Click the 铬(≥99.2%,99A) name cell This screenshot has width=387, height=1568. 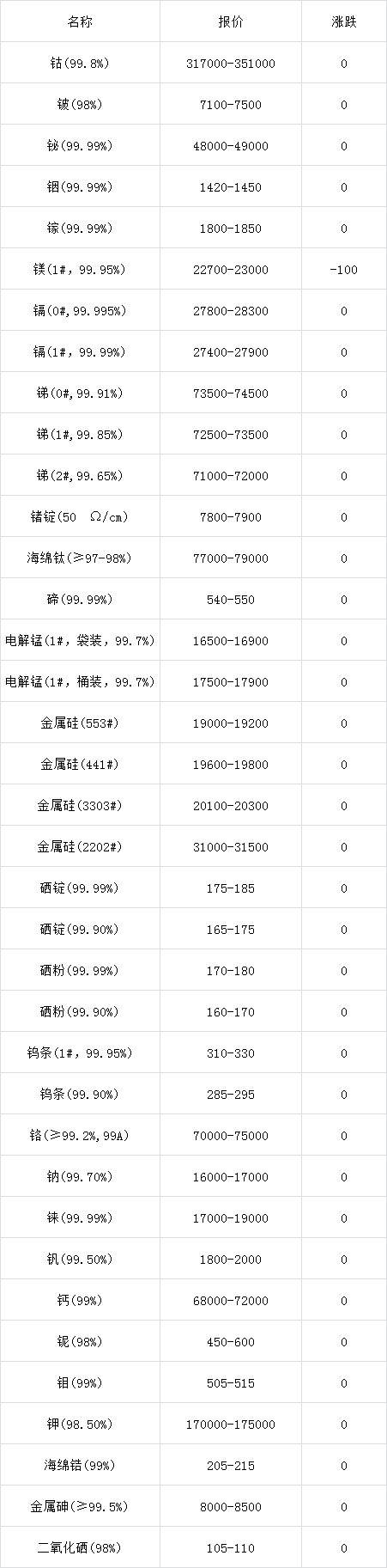pos(80,1136)
